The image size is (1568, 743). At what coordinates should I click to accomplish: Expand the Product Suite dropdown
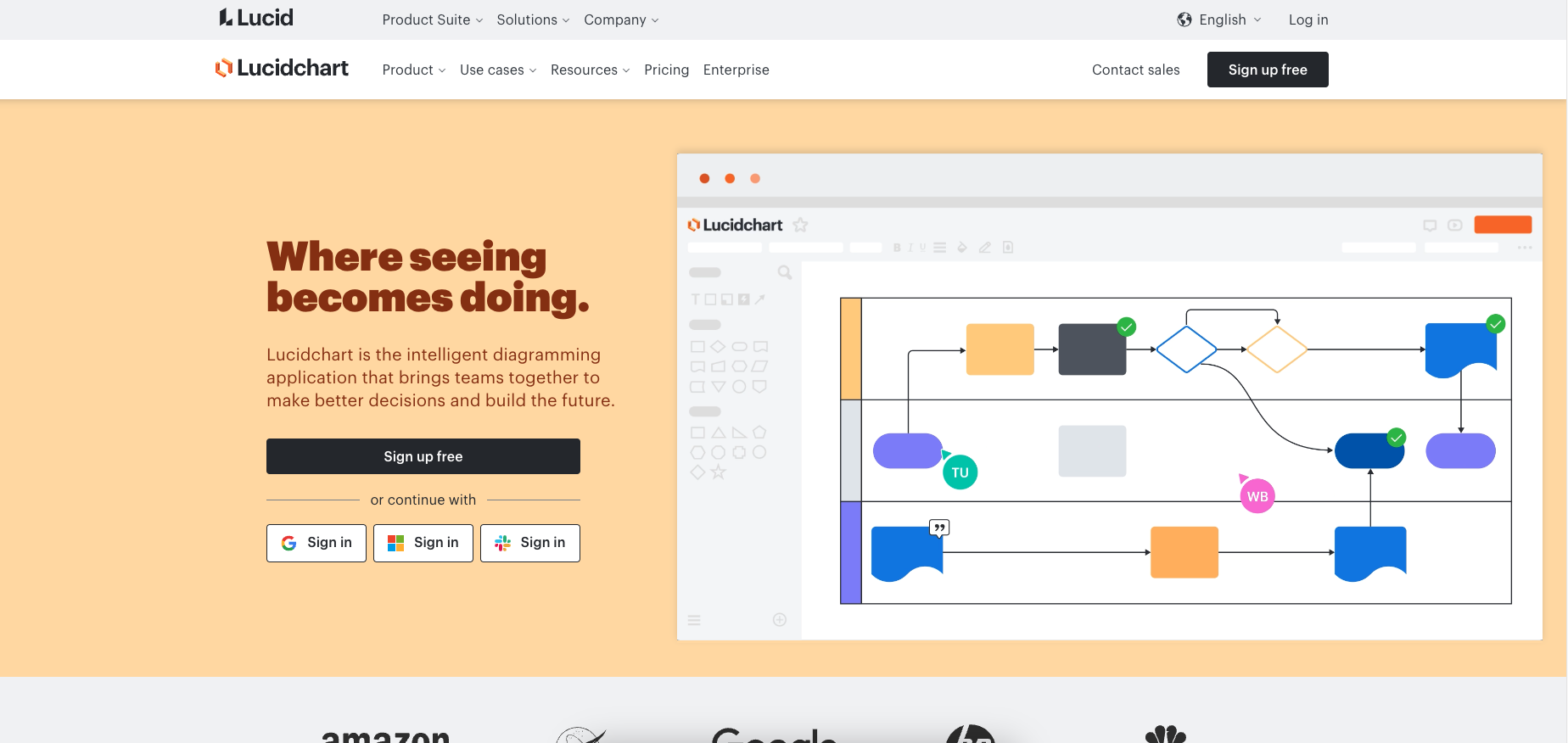click(432, 20)
